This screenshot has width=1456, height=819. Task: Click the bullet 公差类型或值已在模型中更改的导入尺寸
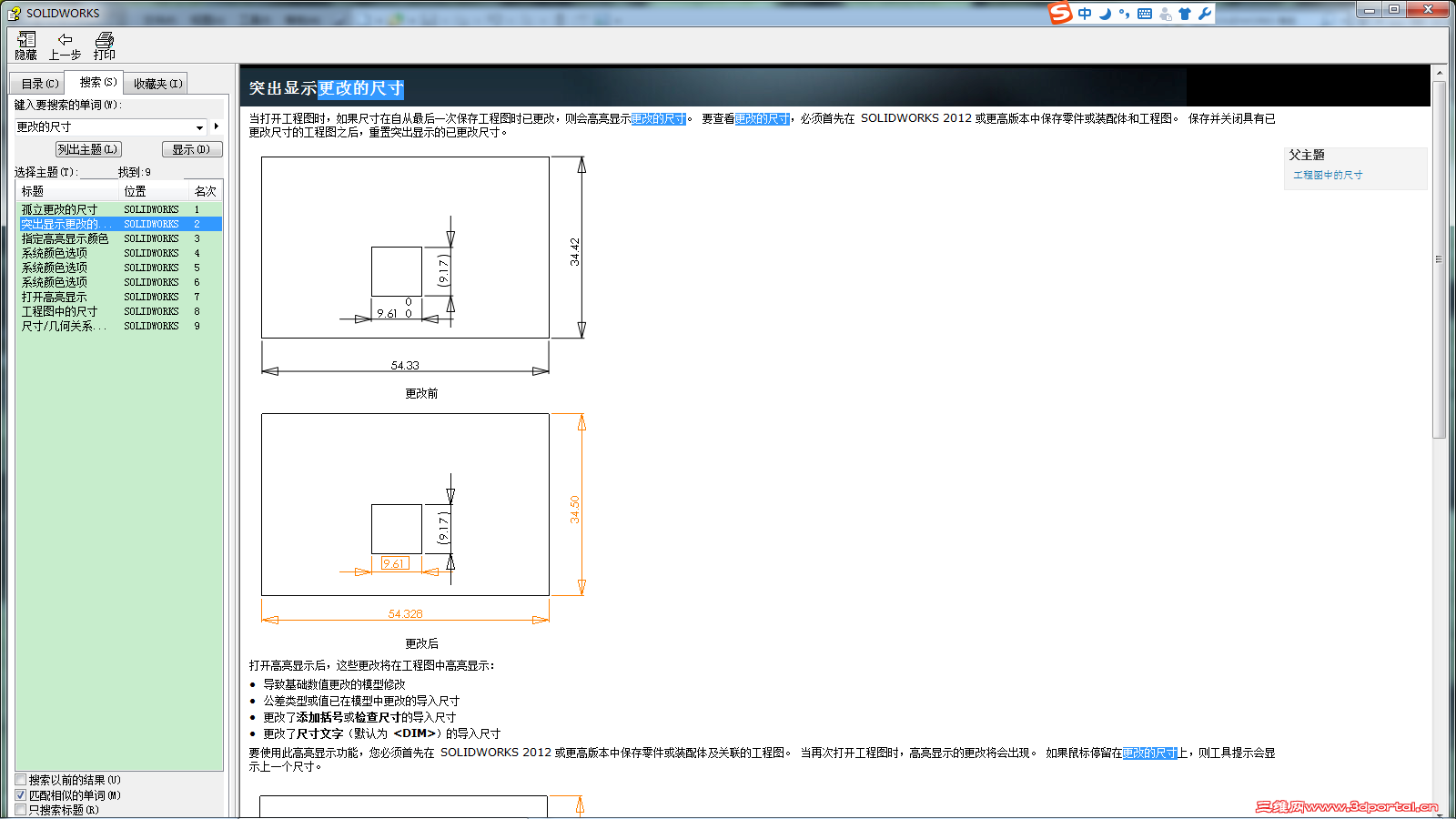point(361,701)
